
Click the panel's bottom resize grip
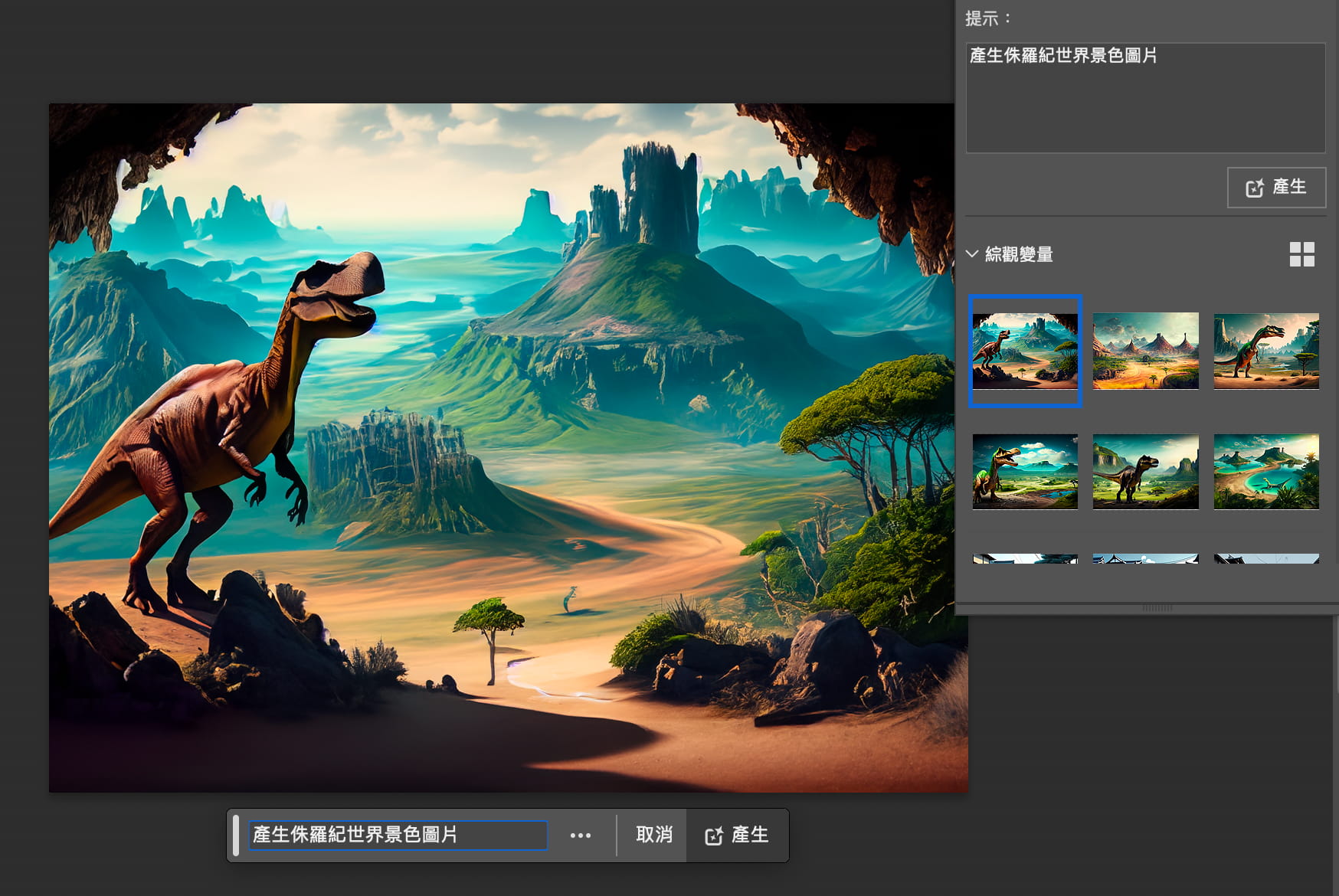[x=1157, y=608]
